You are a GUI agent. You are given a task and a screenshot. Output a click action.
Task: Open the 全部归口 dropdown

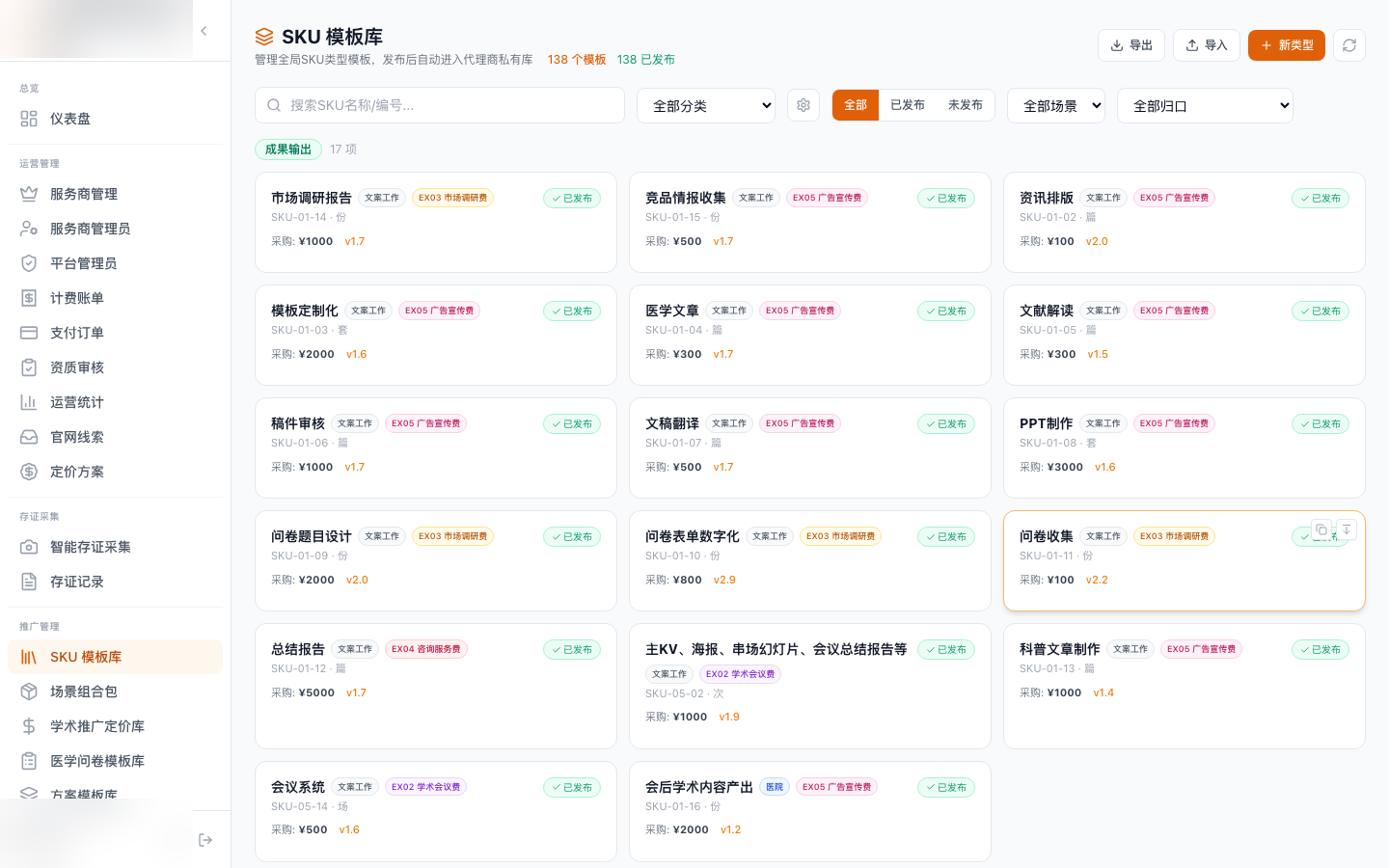point(1205,106)
